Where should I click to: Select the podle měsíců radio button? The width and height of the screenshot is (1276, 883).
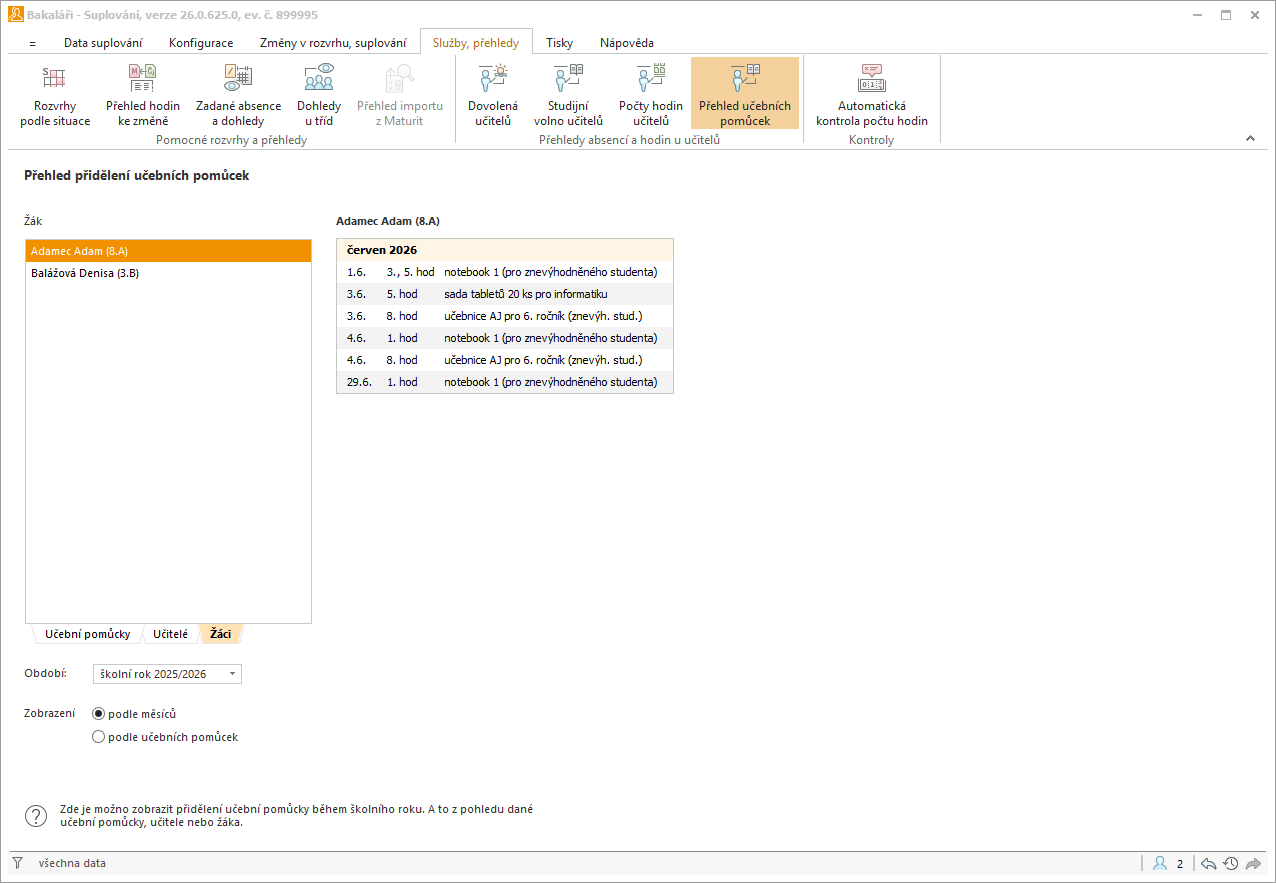click(98, 714)
